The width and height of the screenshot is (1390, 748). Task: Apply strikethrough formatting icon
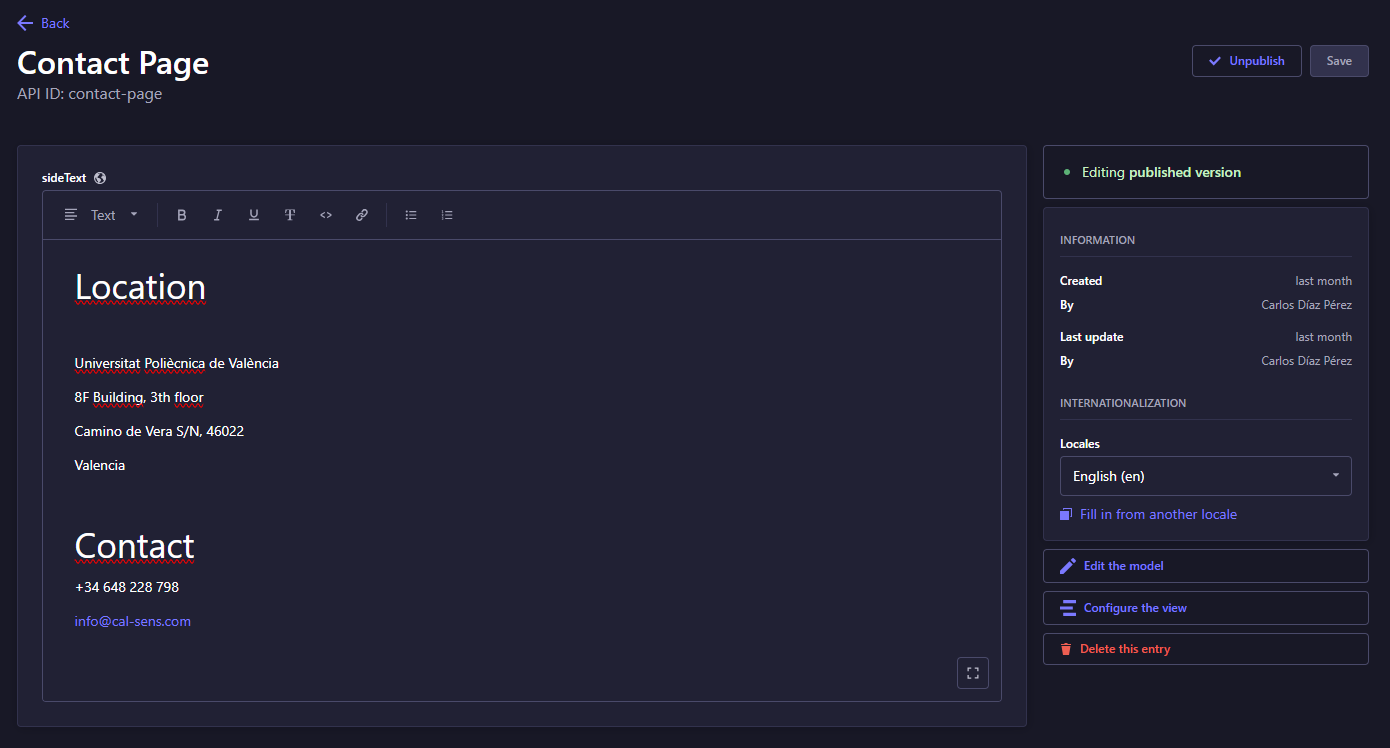point(290,215)
